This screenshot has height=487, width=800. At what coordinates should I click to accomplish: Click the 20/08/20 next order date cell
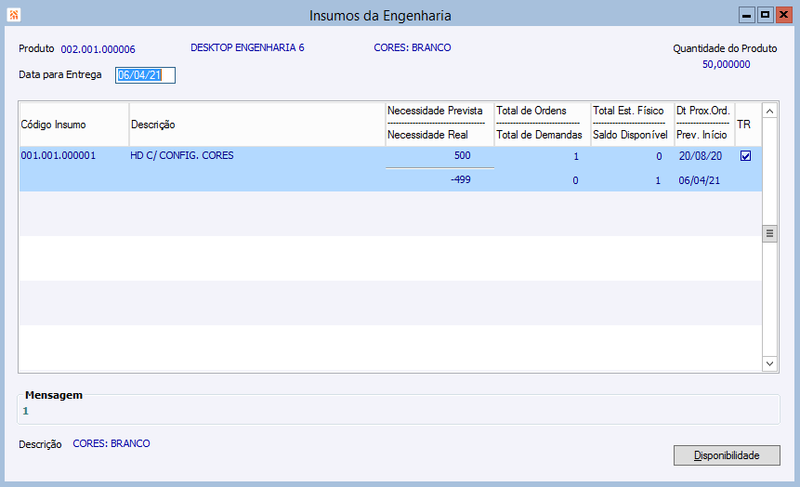click(700, 156)
